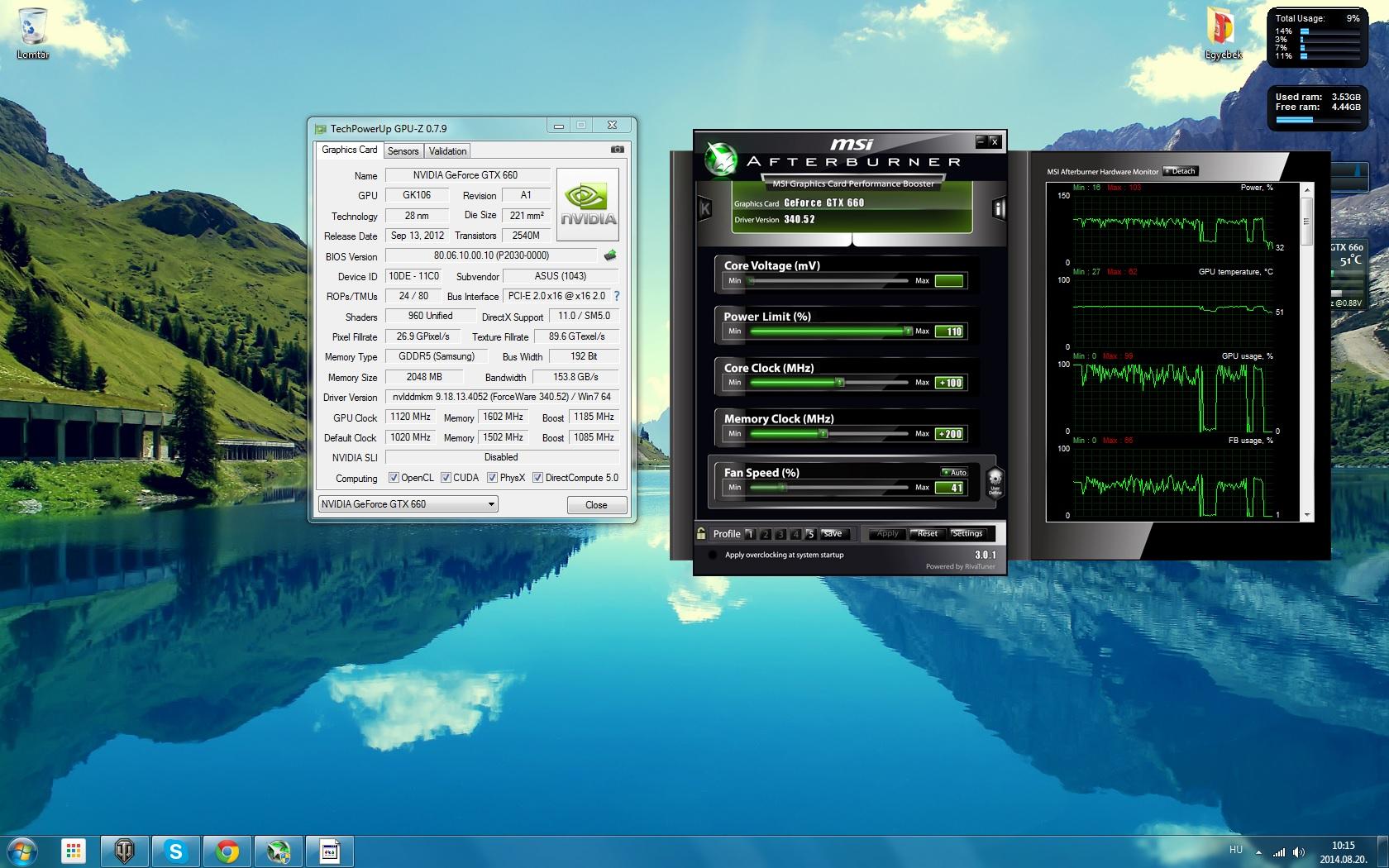The image size is (1389, 868).
Task: Edit the Core Clock offset +100
Action: pyautogui.click(x=949, y=383)
